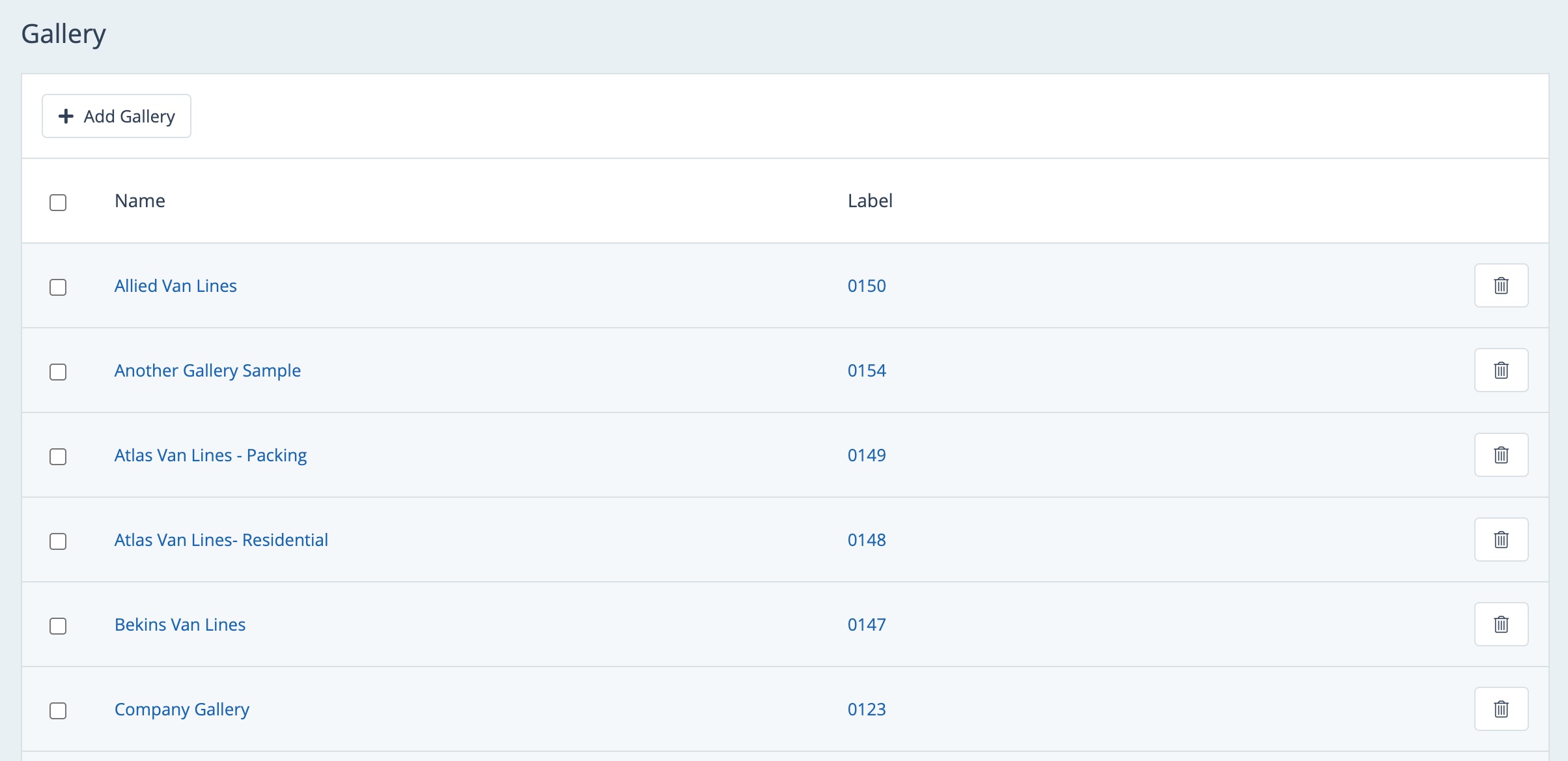Tick the Company Gallery checkbox
Screen dimensions: 1568x761
pos(58,711)
